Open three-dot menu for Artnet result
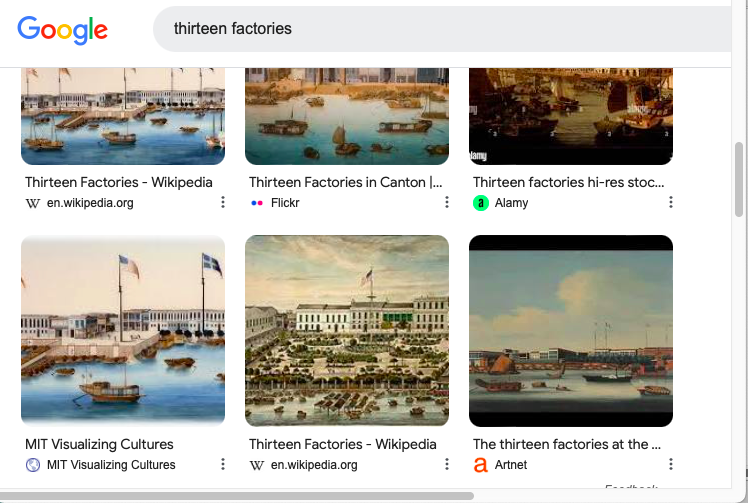 671,465
